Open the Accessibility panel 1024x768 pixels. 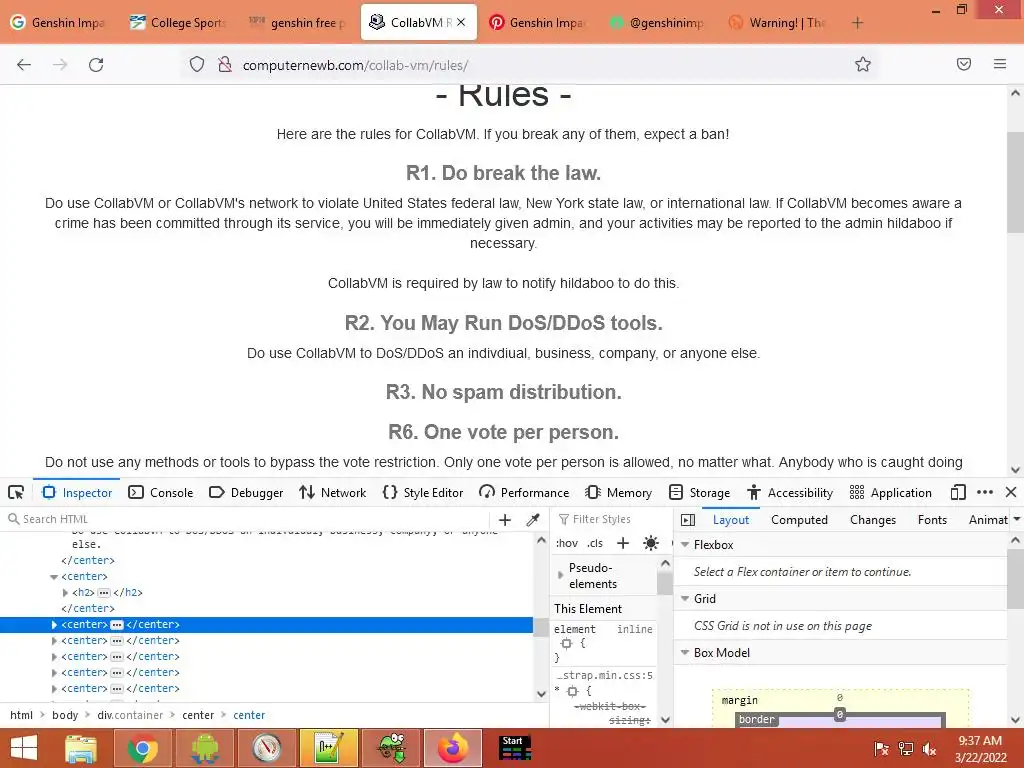pos(791,492)
